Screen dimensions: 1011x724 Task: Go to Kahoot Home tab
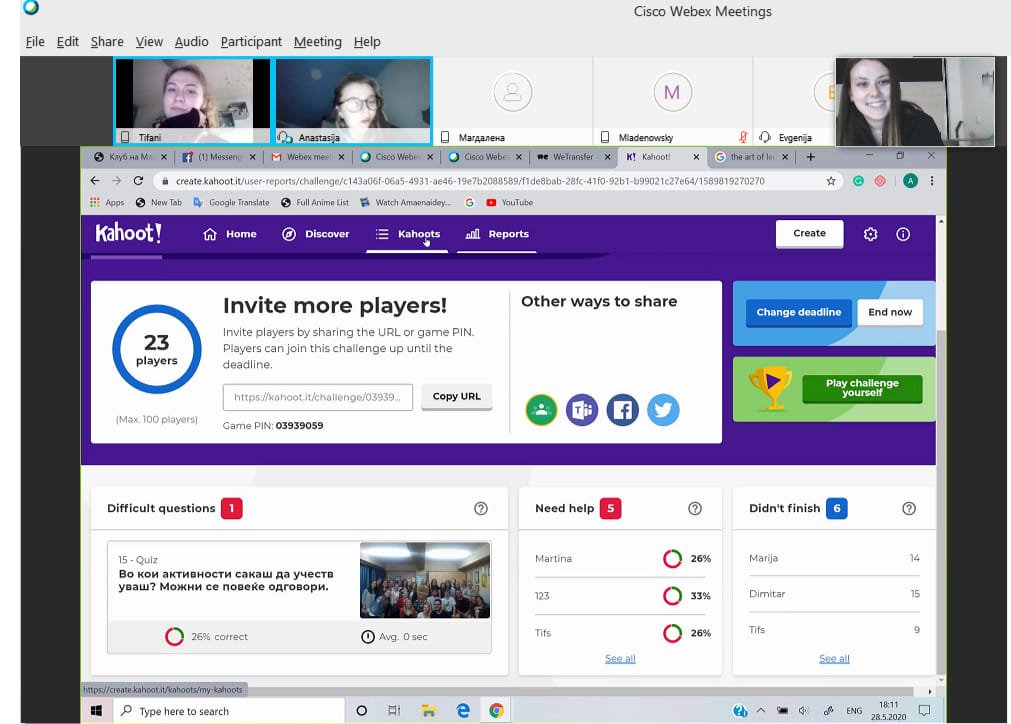point(230,234)
